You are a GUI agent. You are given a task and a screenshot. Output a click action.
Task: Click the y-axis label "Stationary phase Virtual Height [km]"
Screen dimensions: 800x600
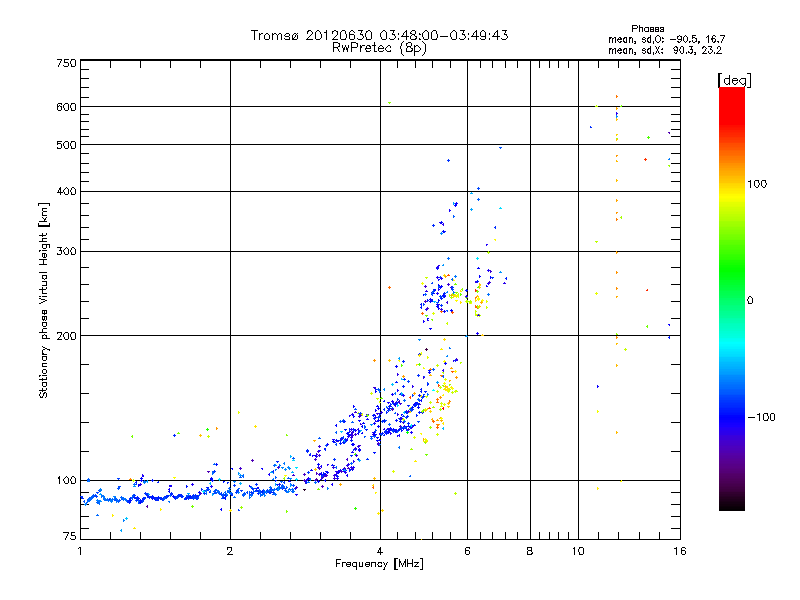click(43, 300)
